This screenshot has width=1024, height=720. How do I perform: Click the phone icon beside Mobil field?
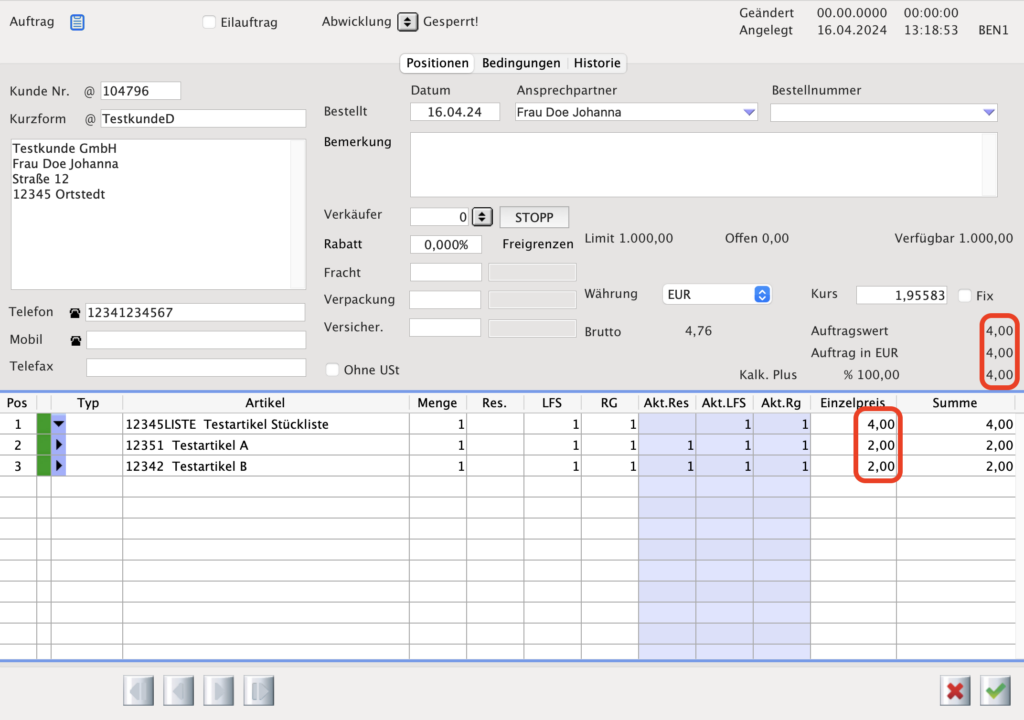(75, 340)
